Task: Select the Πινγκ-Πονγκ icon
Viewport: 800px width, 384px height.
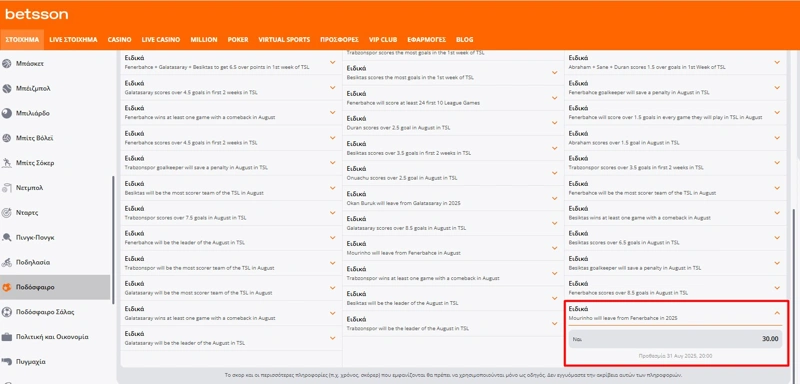Action: [x=7, y=238]
